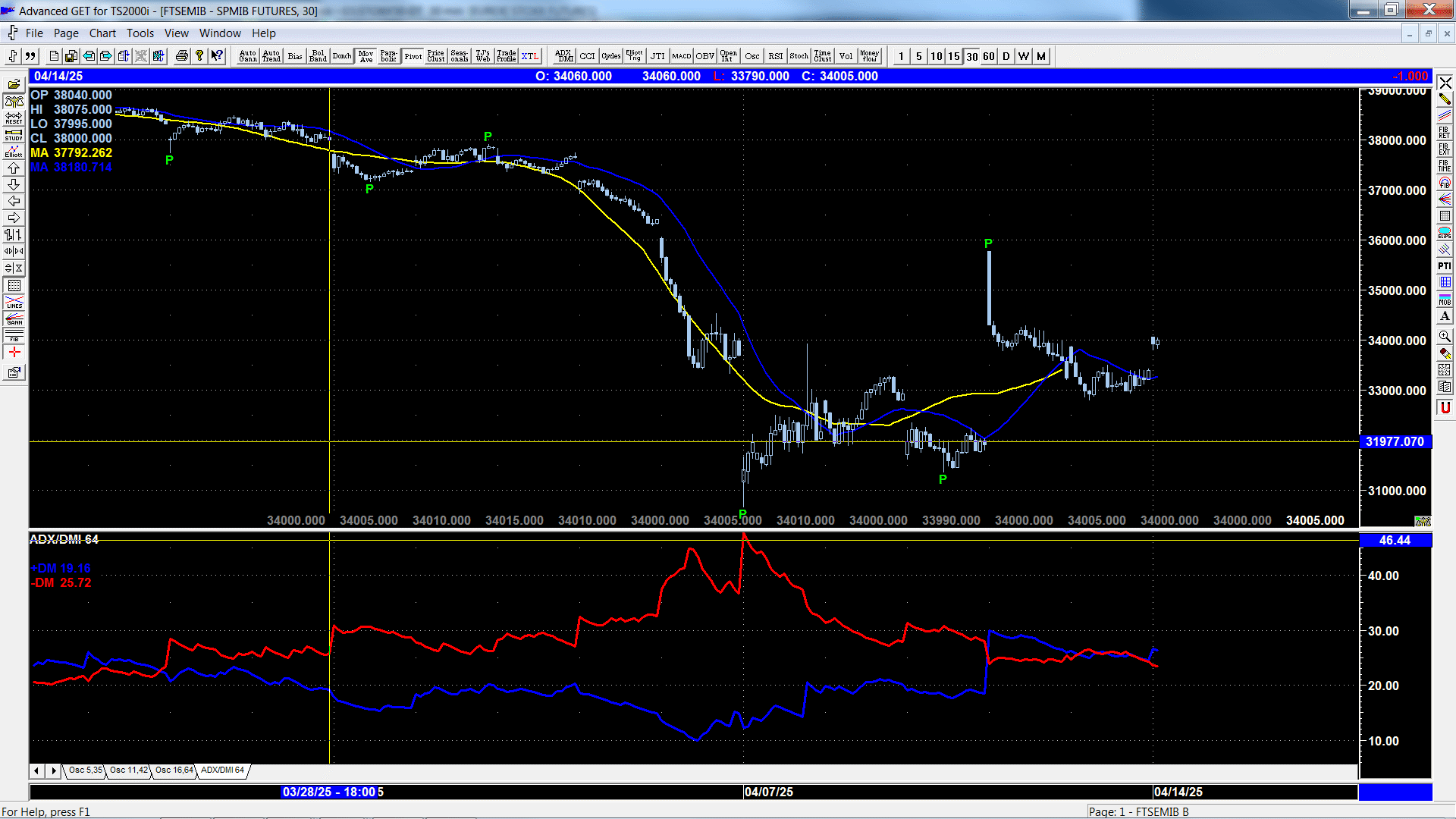Toggle the Bias indicator
The height and width of the screenshot is (819, 1456).
295,56
